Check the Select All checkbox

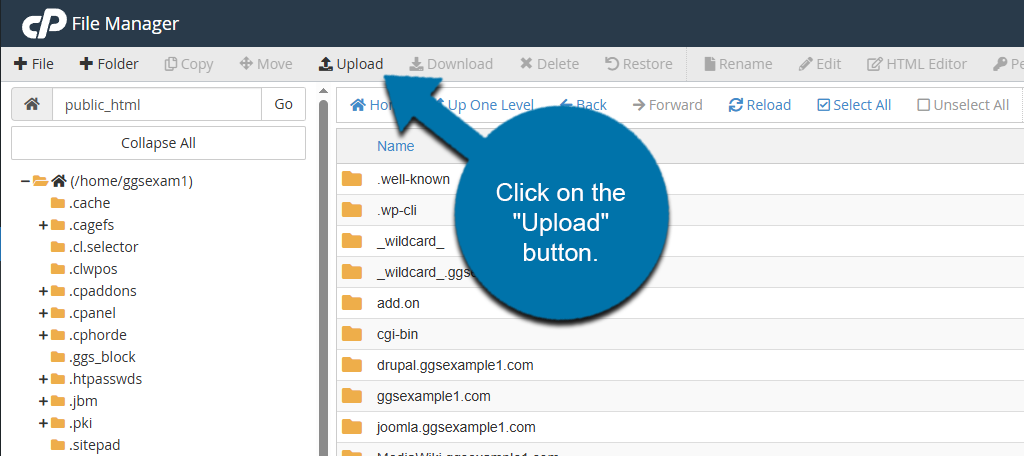(x=824, y=105)
